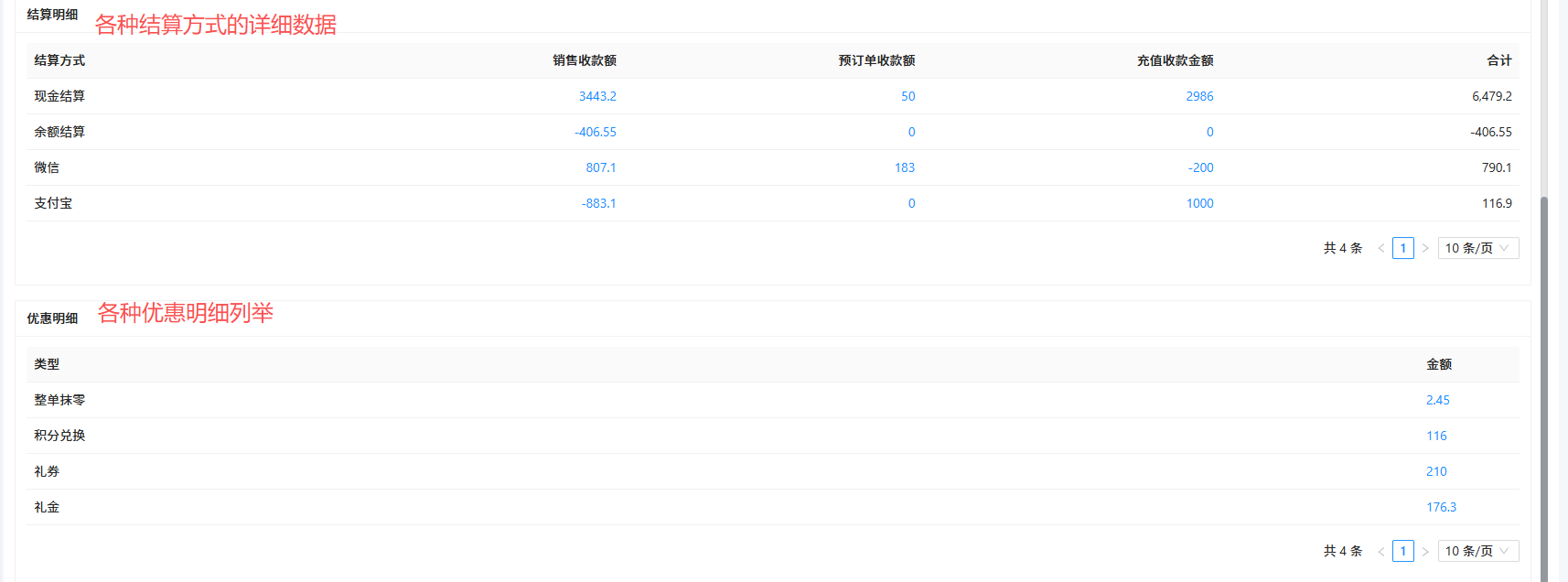Click total value 116.9
The height and width of the screenshot is (582, 1568).
1497,203
